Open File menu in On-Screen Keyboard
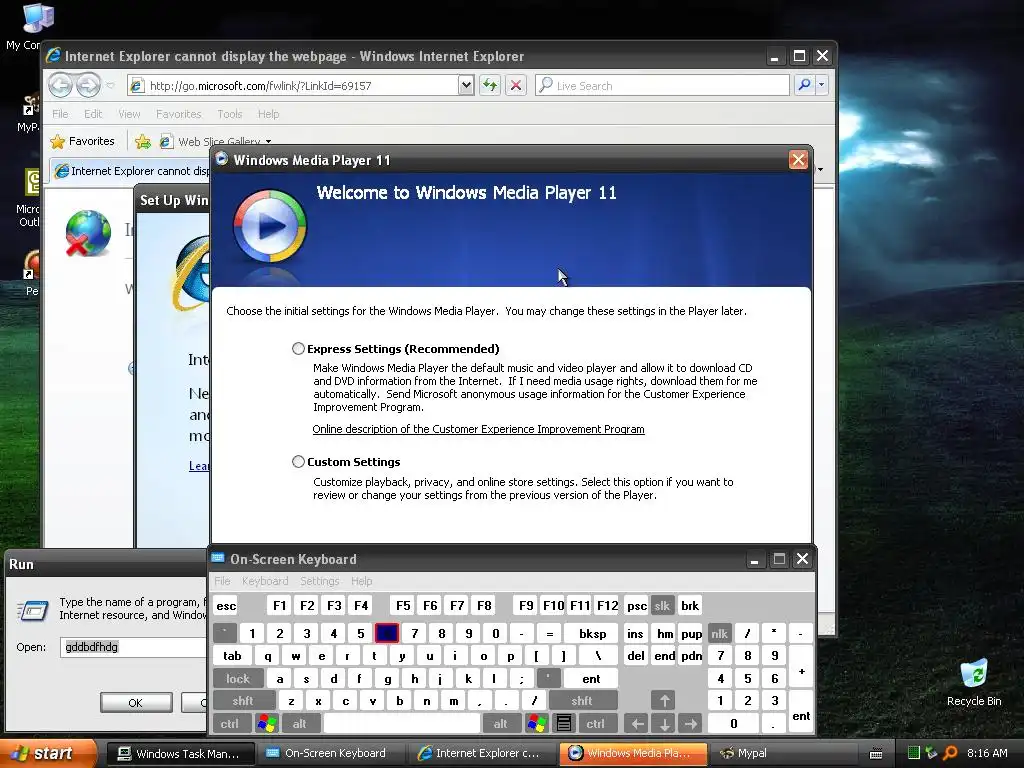Screen dimensions: 1024x768 click(x=222, y=581)
